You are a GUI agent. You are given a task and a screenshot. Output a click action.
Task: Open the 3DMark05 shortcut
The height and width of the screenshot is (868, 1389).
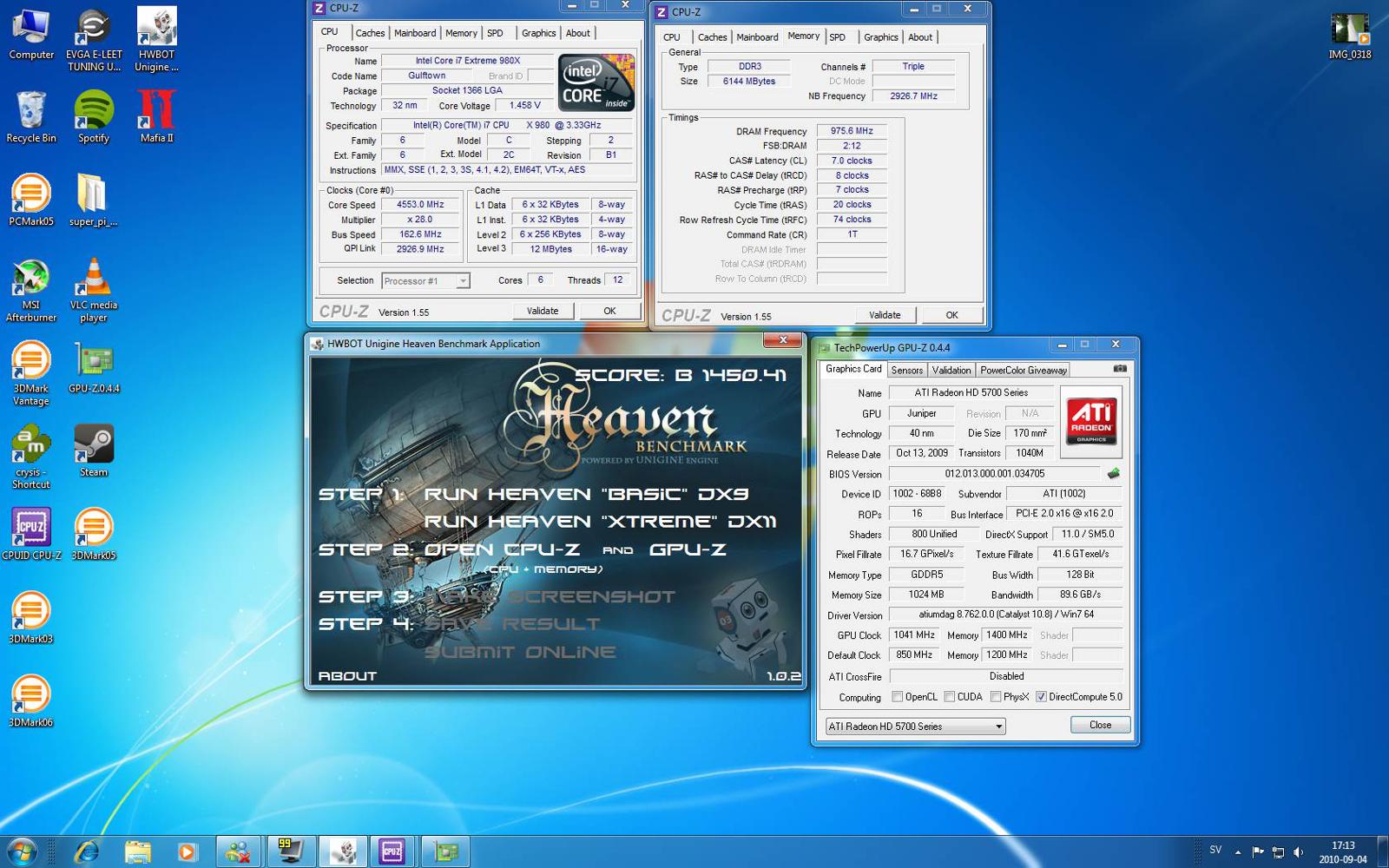94,535
